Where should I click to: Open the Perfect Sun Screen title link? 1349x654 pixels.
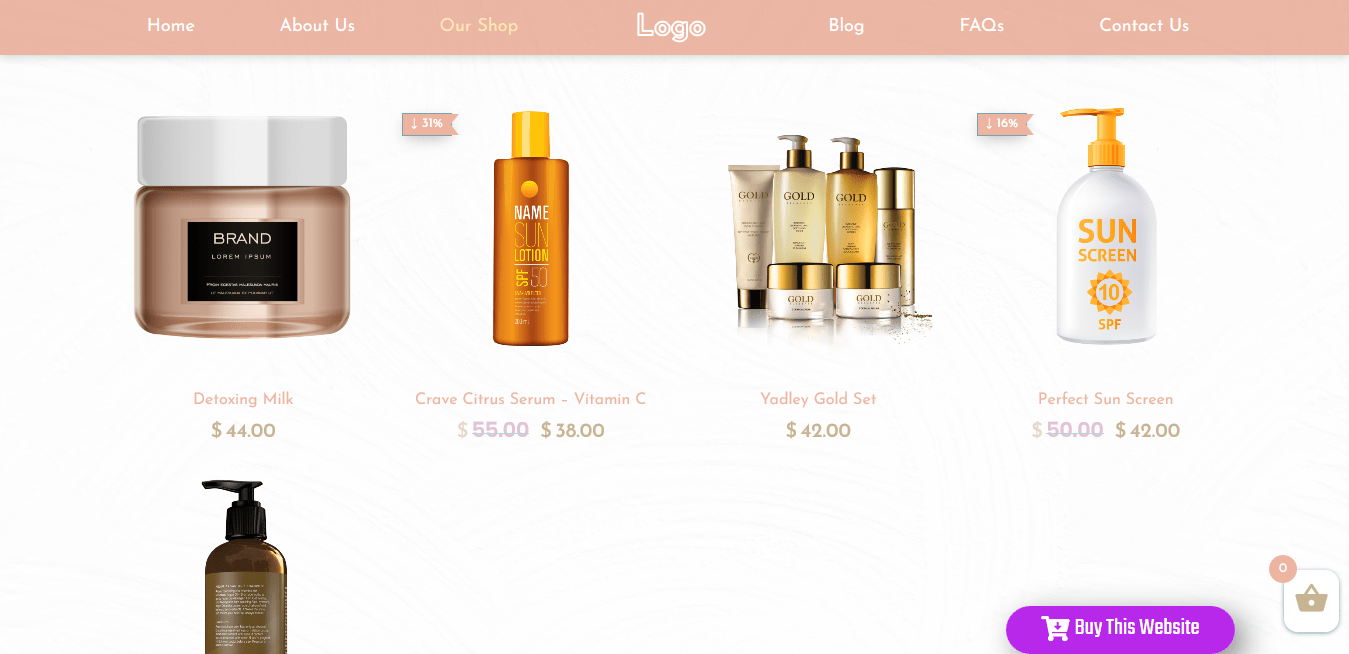pyautogui.click(x=1105, y=400)
